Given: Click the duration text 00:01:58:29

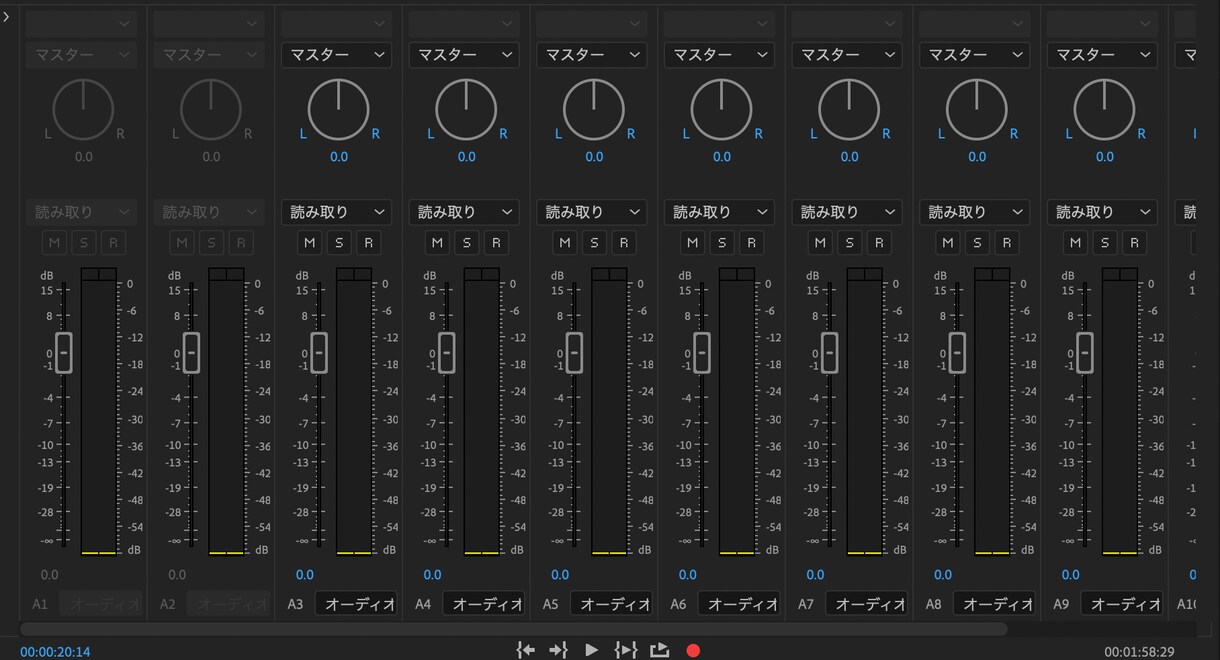Looking at the screenshot, I should coord(1139,652).
